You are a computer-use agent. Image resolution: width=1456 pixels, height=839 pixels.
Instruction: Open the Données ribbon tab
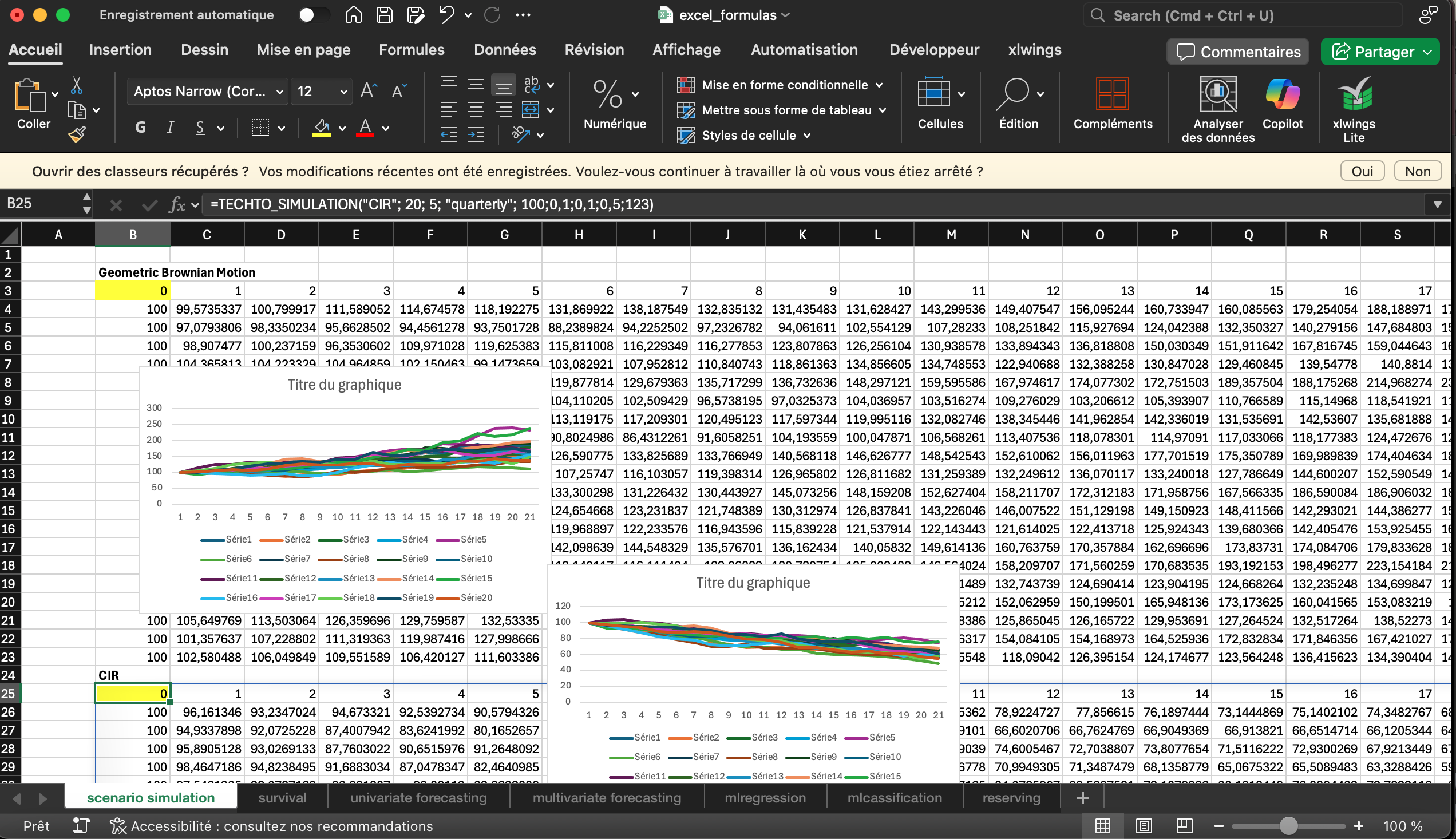click(505, 50)
